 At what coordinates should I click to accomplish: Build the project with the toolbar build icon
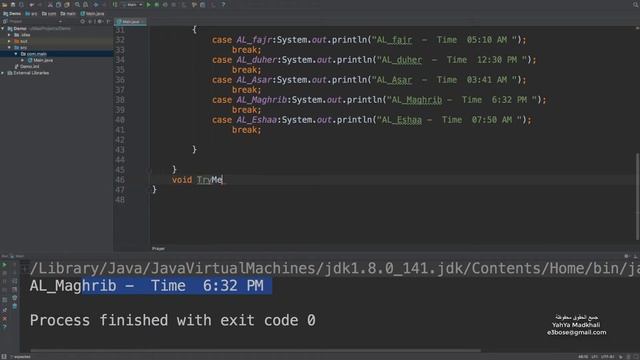115,4
